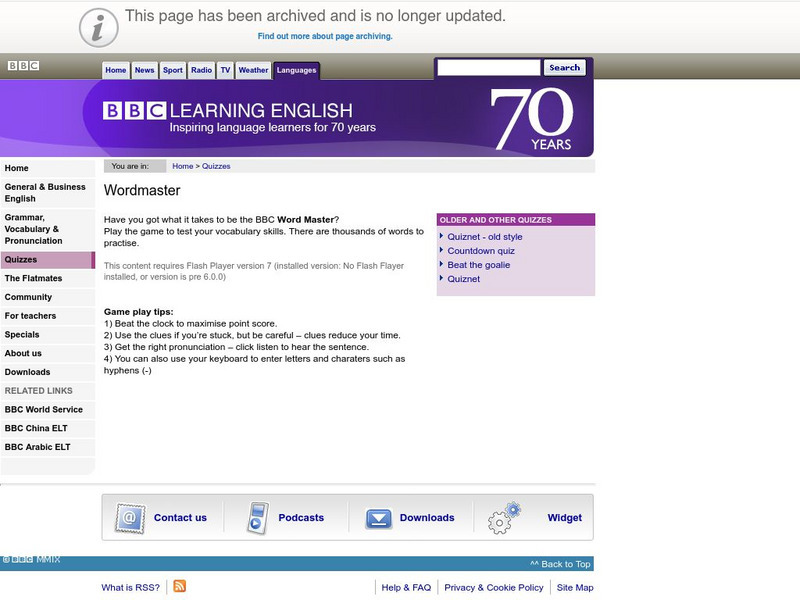800x600 pixels.
Task: Visit BBC China ELT related link
Action: pos(47,428)
